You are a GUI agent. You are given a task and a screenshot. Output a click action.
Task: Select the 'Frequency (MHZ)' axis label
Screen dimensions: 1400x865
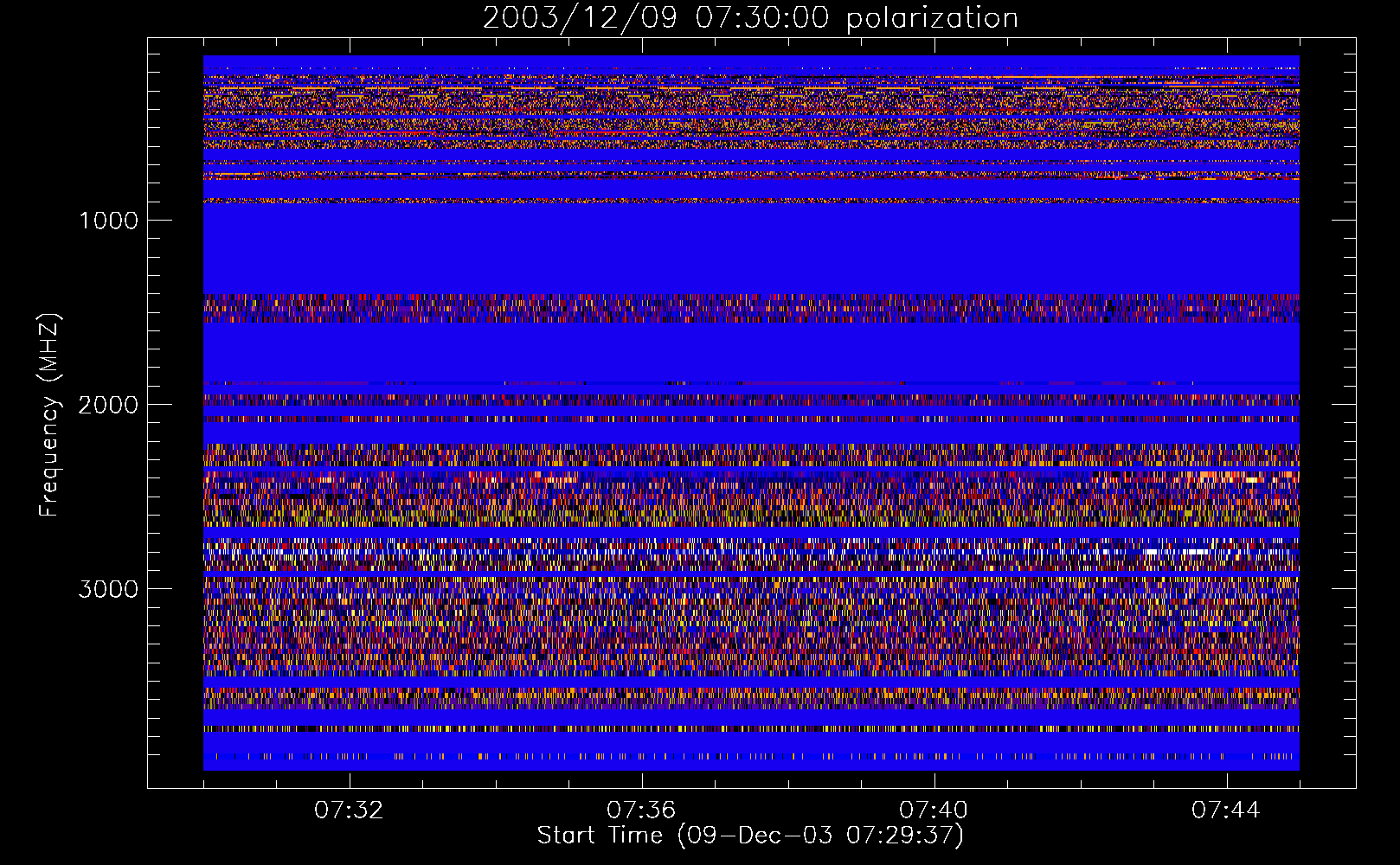pos(48,415)
